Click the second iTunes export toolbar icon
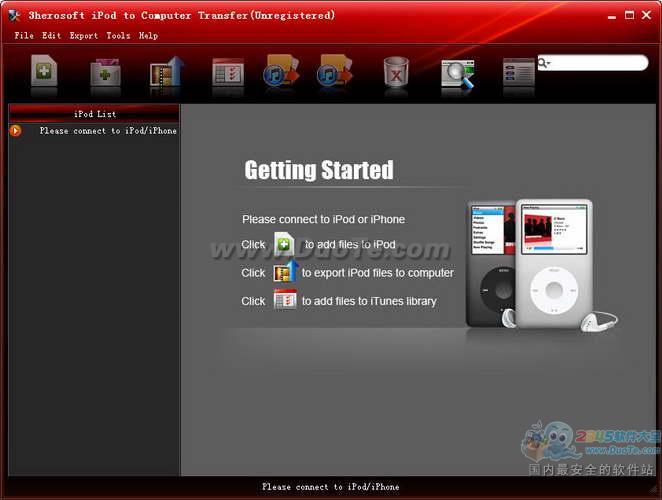This screenshot has height=500, width=662. pyautogui.click(x=334, y=71)
